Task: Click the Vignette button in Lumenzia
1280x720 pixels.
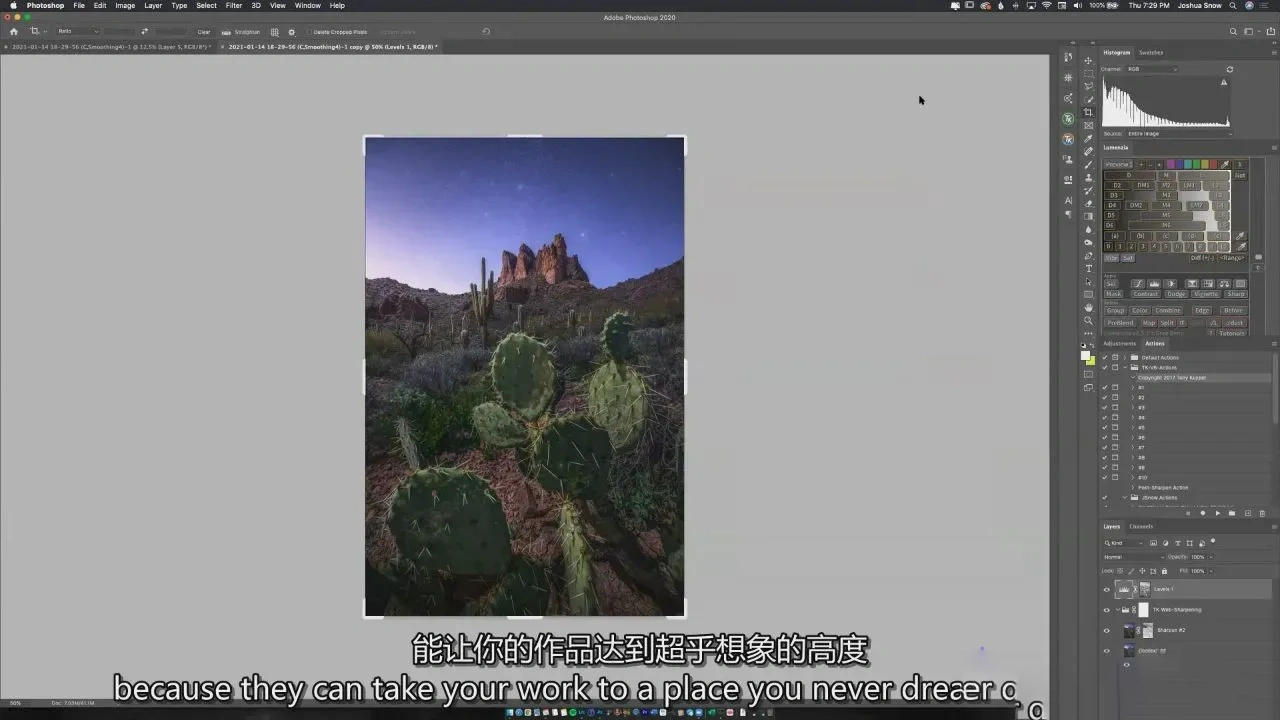Action: tap(1206, 294)
